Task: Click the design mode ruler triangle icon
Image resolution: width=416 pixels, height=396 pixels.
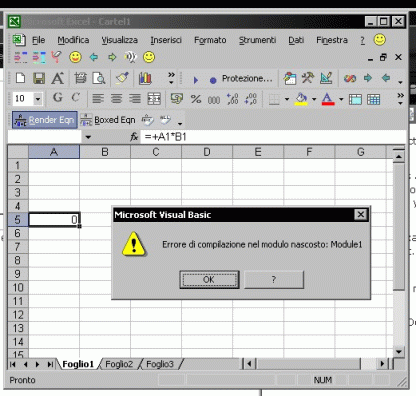Action: (326, 78)
